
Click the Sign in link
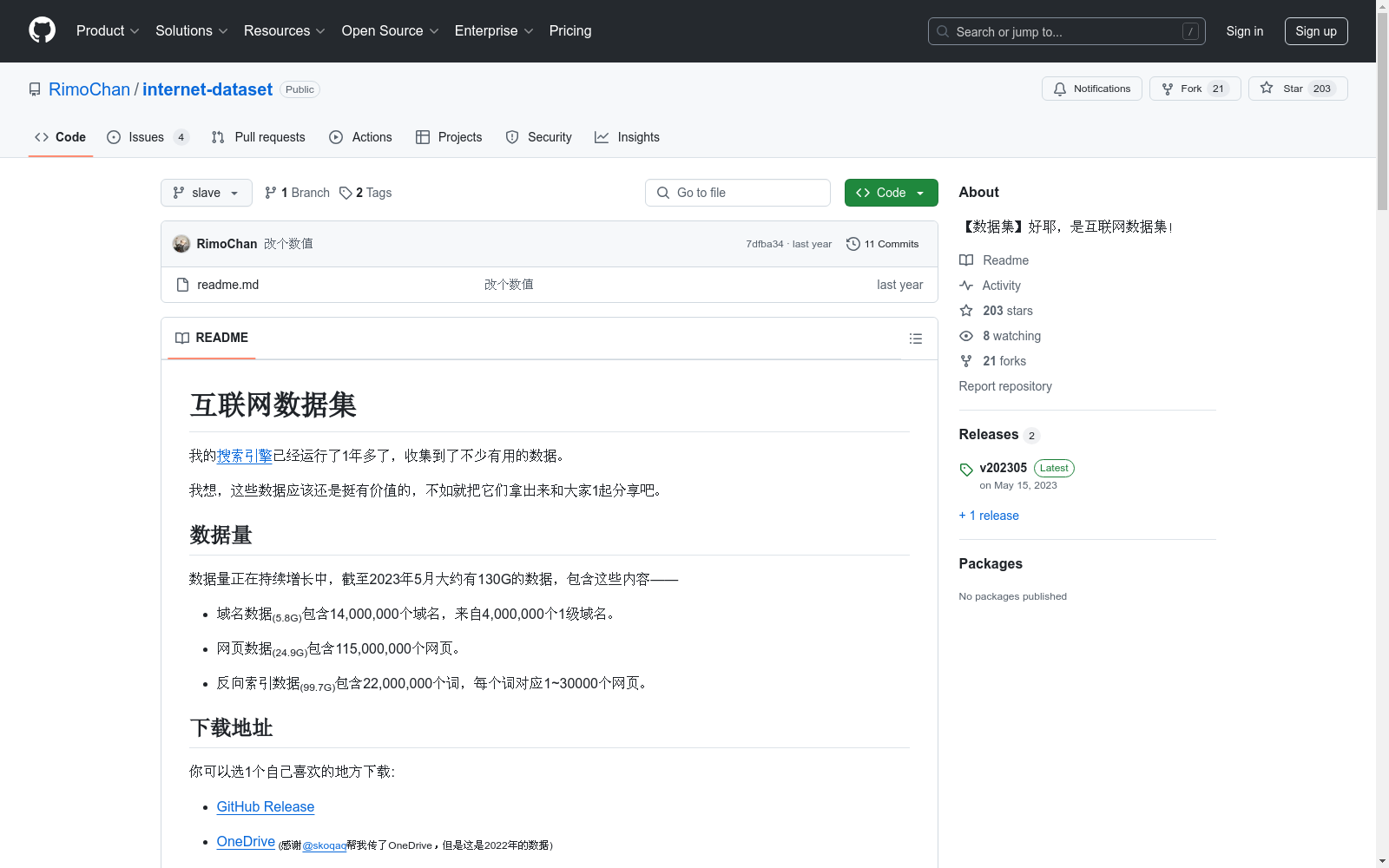(1244, 31)
